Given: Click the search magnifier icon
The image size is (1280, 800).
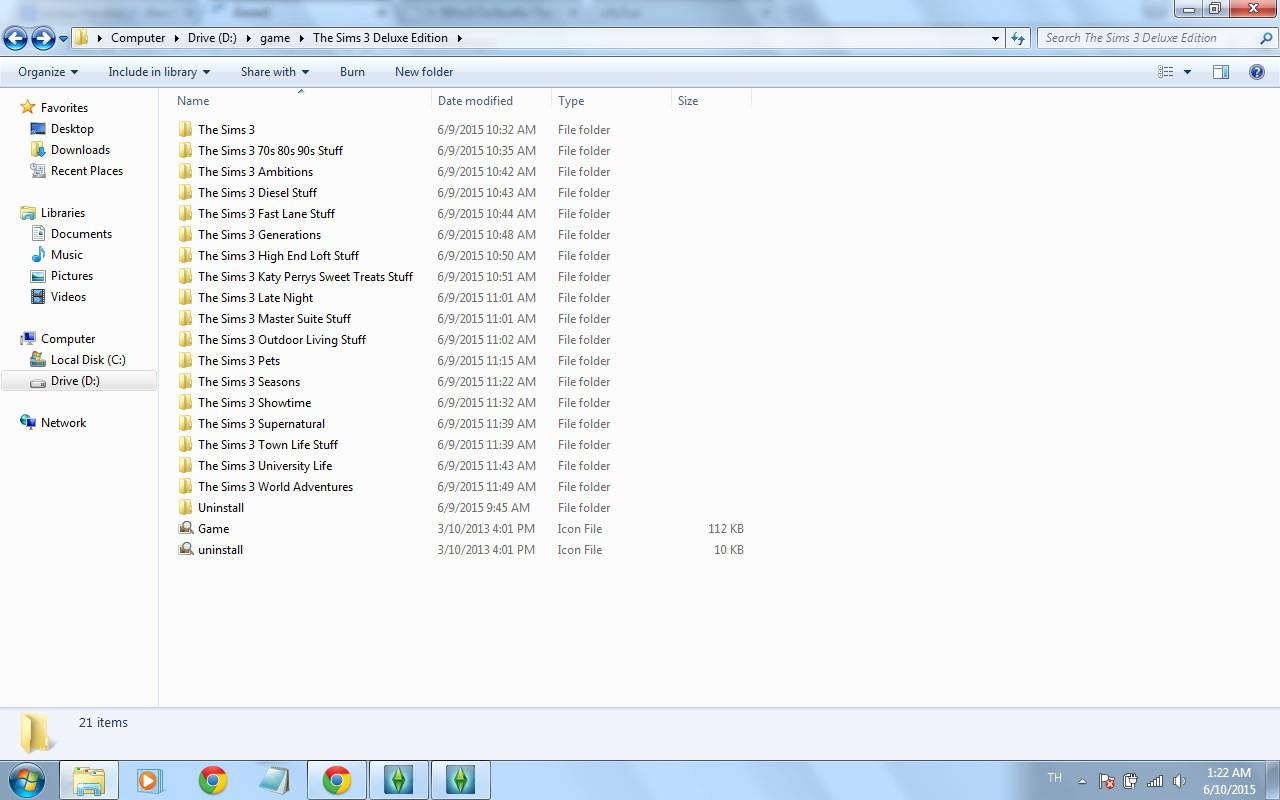Looking at the screenshot, I should click(1266, 38).
